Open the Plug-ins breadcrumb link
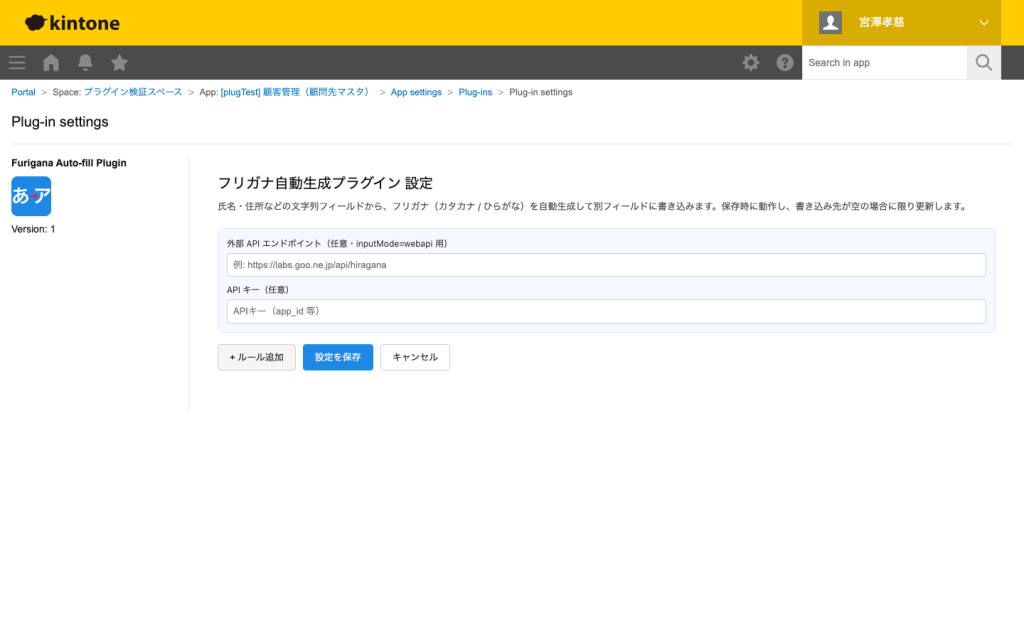Image resolution: width=1024 pixels, height=640 pixels. (x=475, y=91)
